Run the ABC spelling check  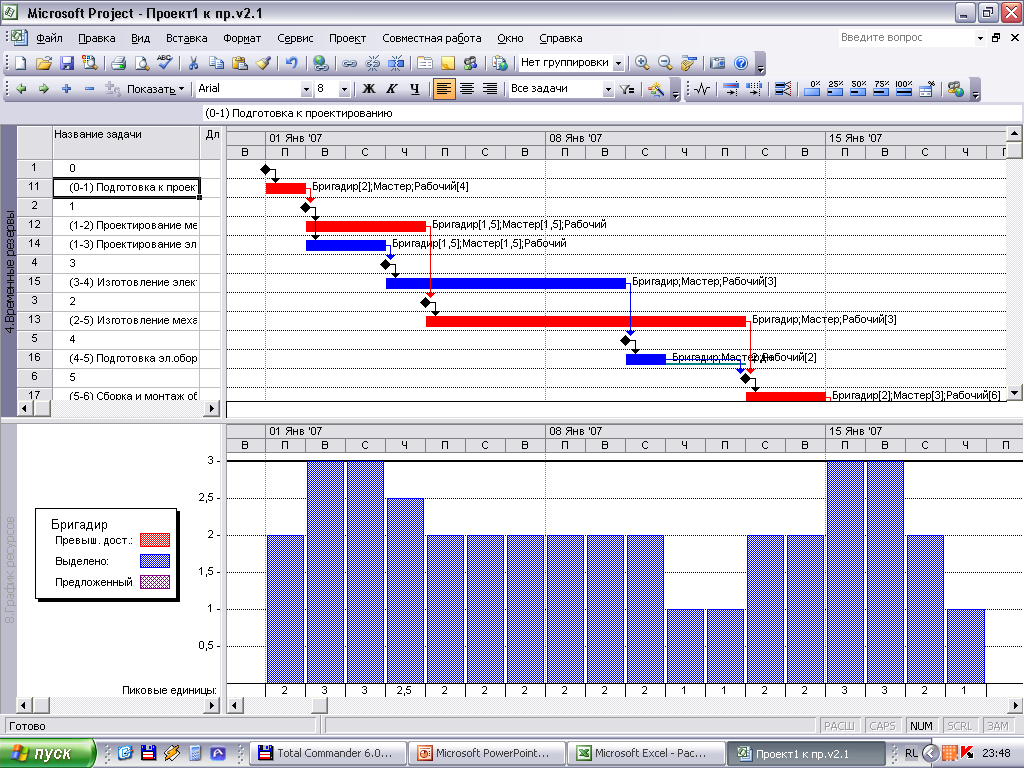pyautogui.click(x=165, y=63)
